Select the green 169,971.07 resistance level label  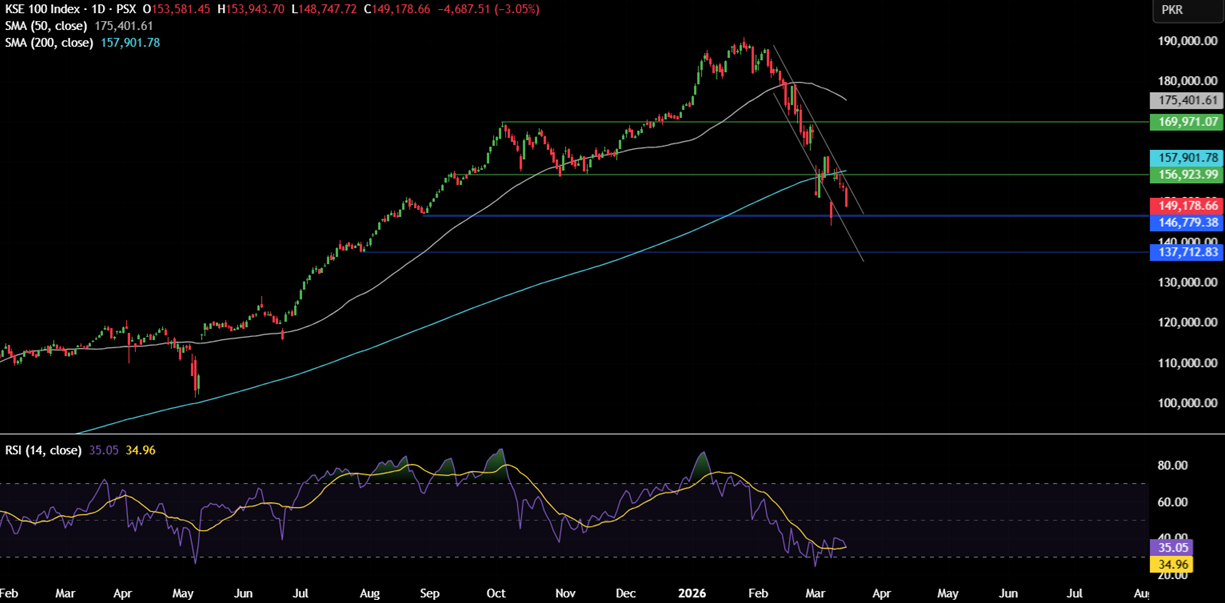tap(1186, 121)
